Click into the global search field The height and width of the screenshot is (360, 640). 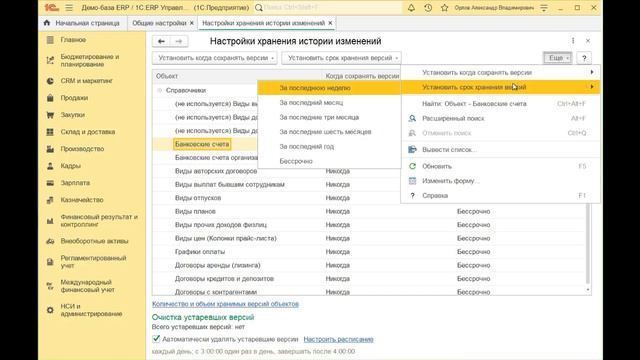coord(329,8)
